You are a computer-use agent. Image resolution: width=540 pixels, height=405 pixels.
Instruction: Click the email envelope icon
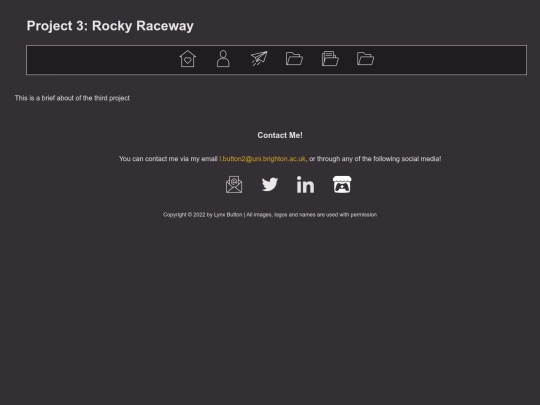(x=234, y=185)
